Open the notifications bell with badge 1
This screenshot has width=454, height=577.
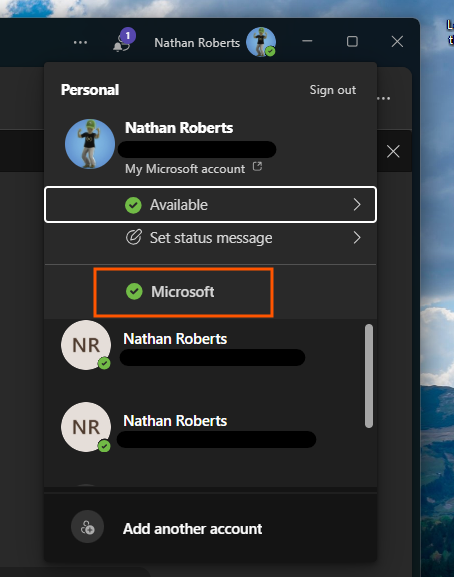click(x=124, y=41)
